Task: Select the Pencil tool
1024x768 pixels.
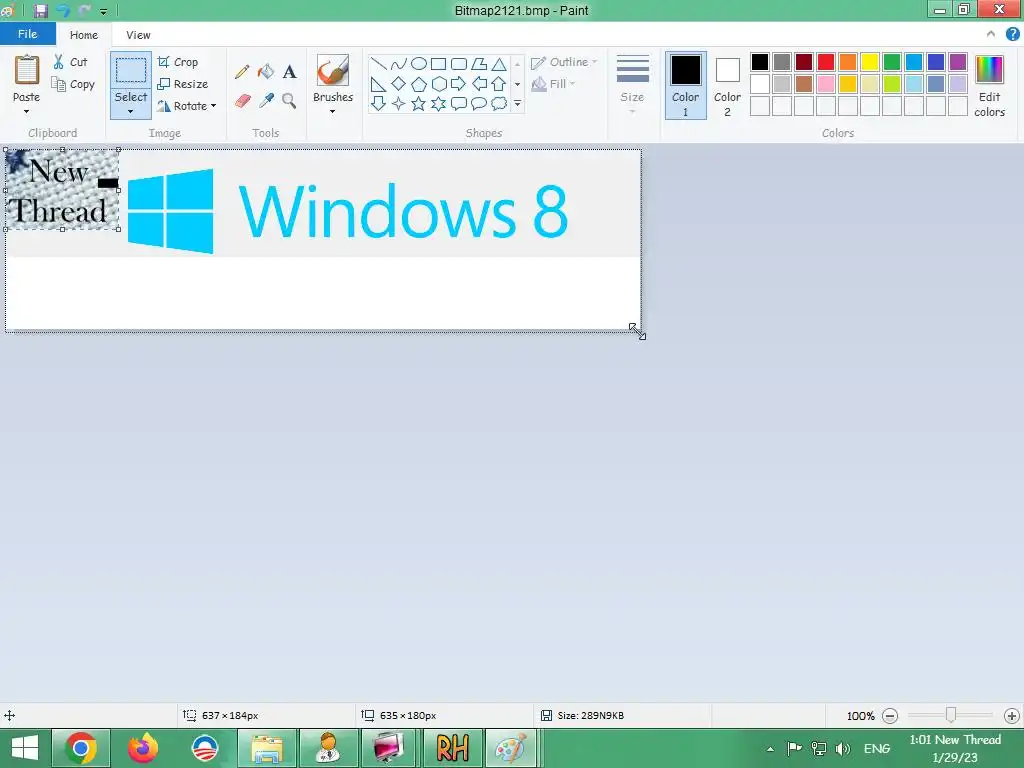Action: [x=242, y=71]
